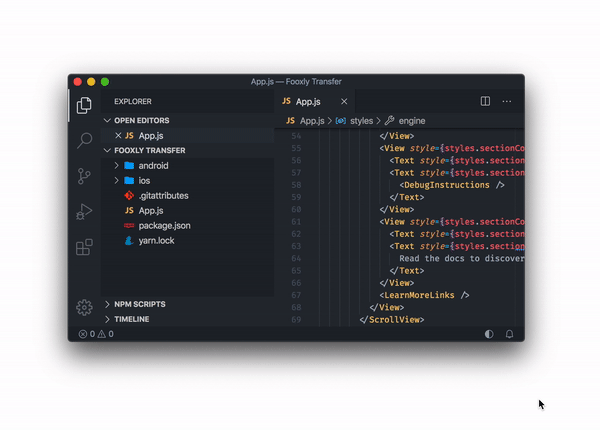Select the App.js editor tab
This screenshot has height=430, width=600.
315,101
